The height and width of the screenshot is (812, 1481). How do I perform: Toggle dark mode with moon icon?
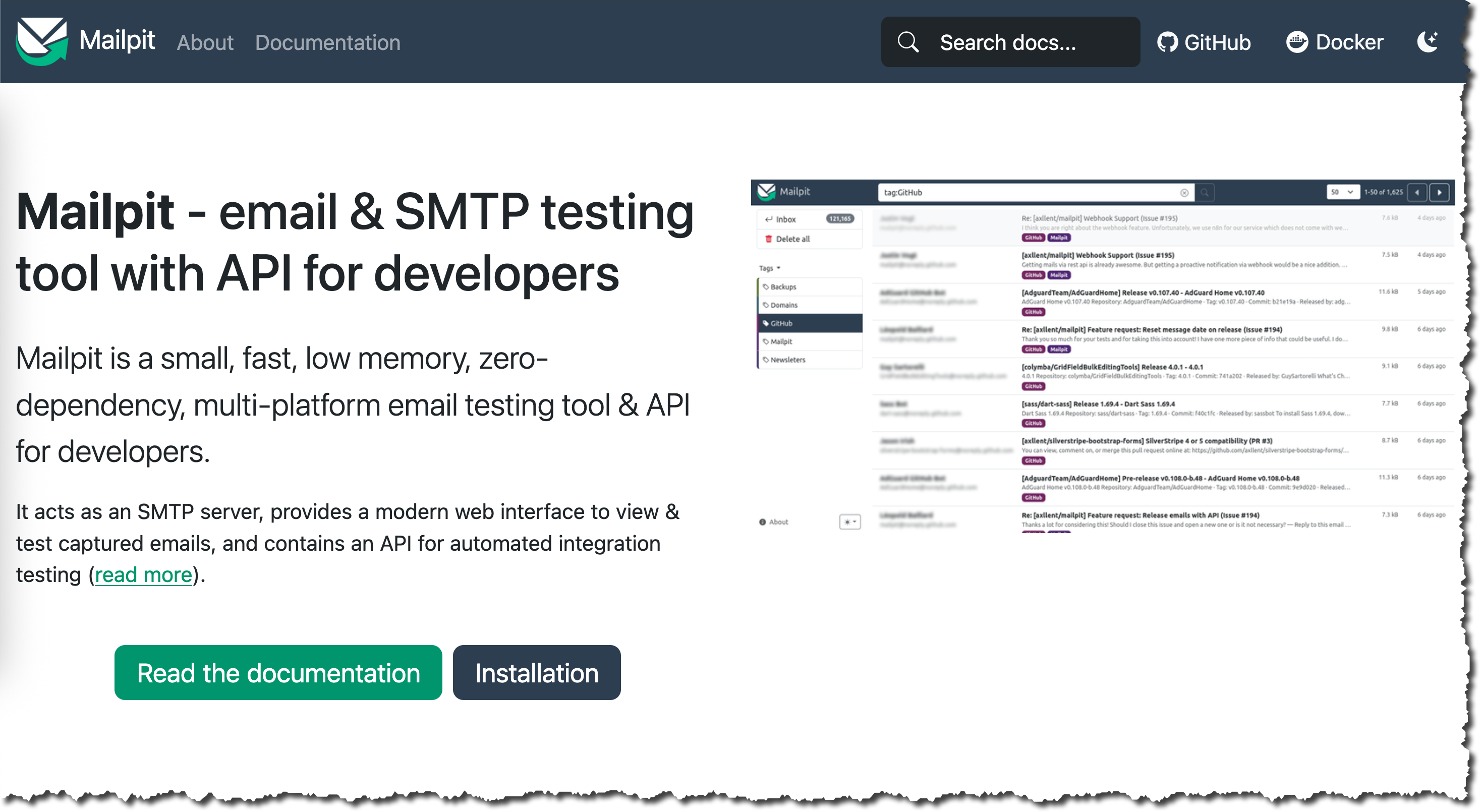(x=1428, y=42)
